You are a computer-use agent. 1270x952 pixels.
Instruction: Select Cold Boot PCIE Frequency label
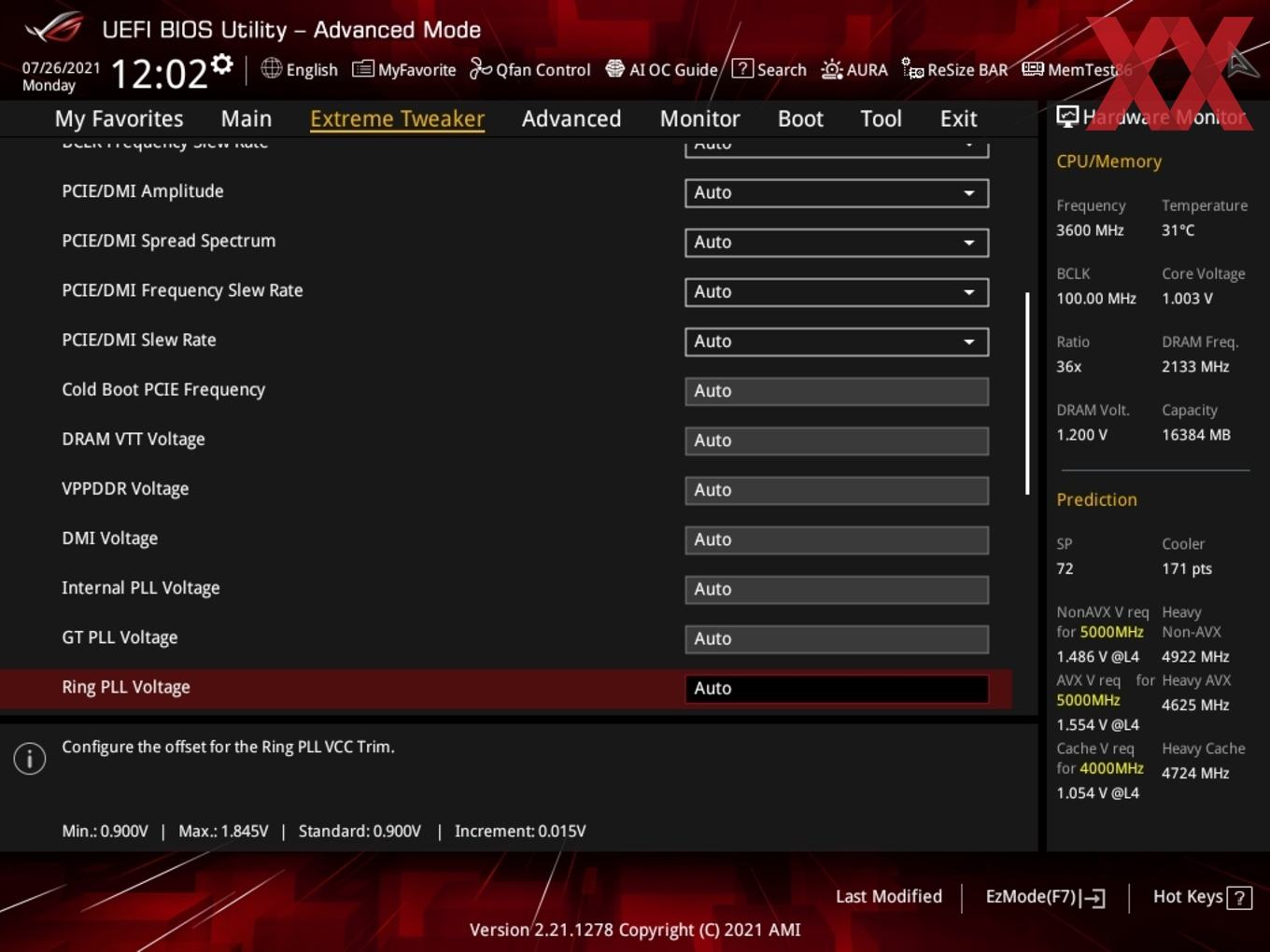click(x=163, y=389)
